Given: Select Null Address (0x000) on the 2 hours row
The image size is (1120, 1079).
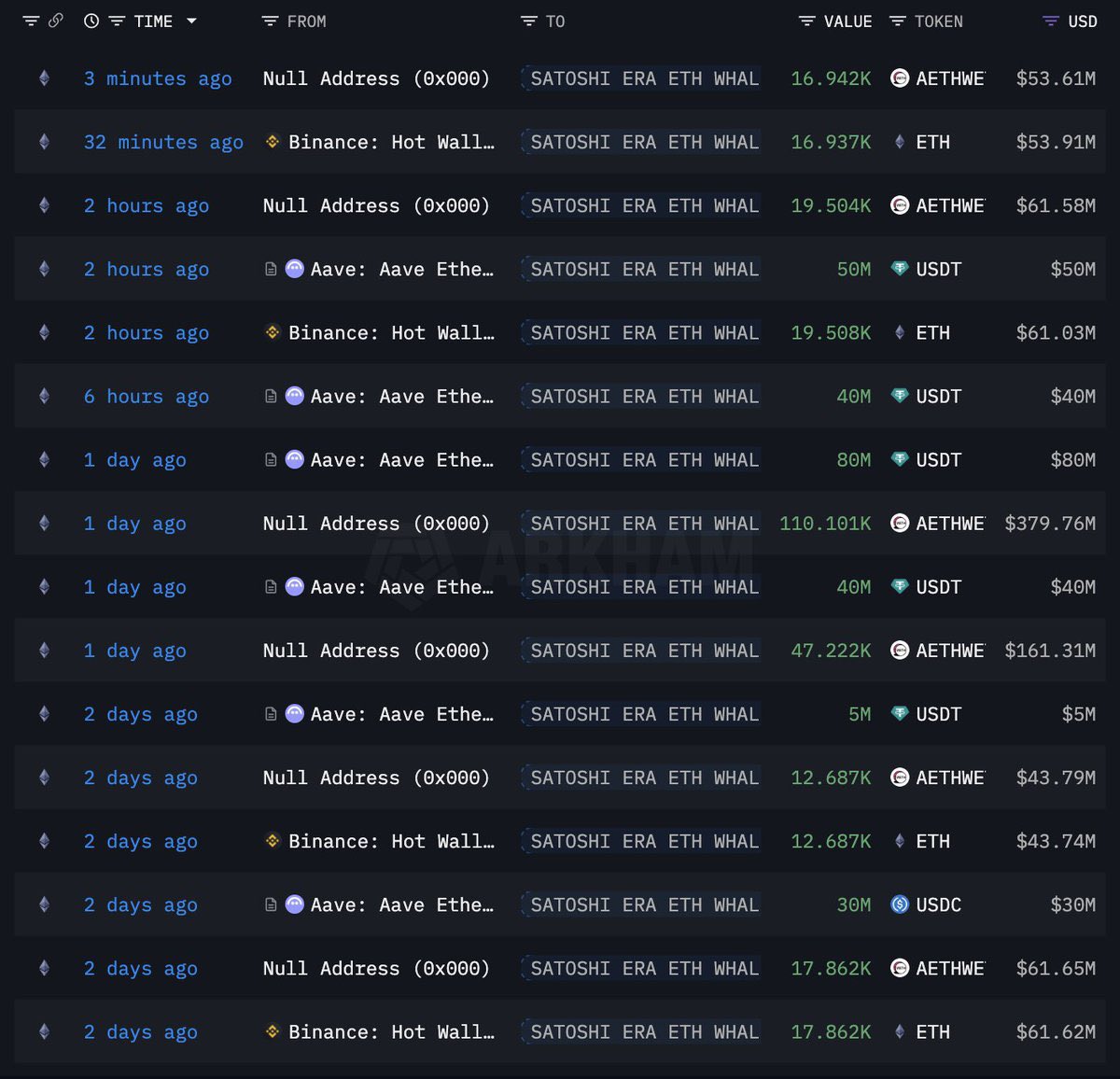Looking at the screenshot, I should pos(375,205).
